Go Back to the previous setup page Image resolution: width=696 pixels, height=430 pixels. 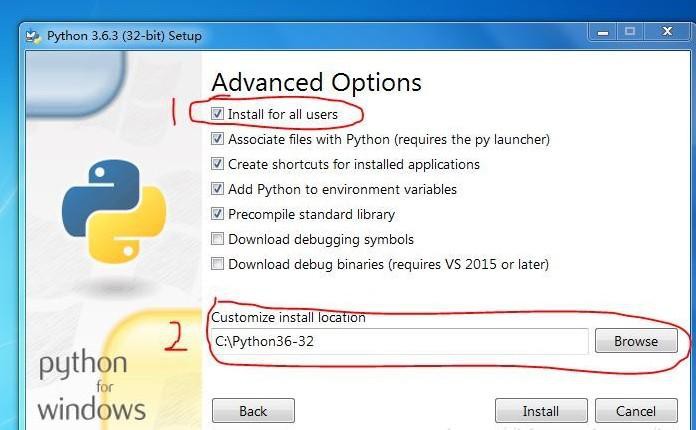point(253,411)
